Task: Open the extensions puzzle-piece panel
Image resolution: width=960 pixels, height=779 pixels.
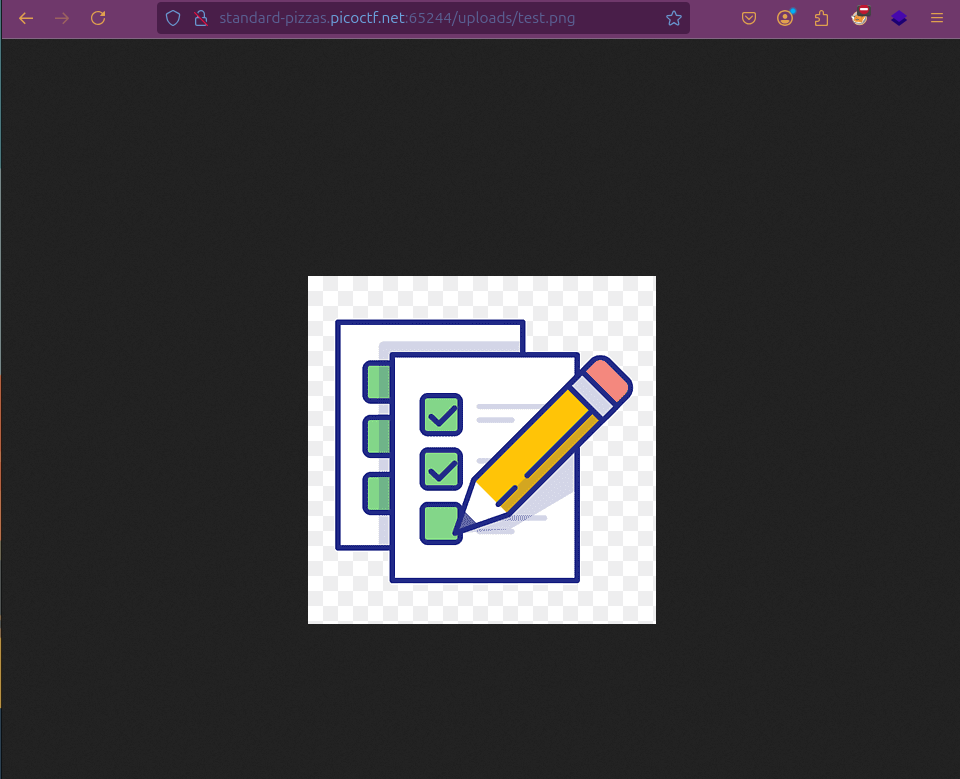Action: coord(822,18)
